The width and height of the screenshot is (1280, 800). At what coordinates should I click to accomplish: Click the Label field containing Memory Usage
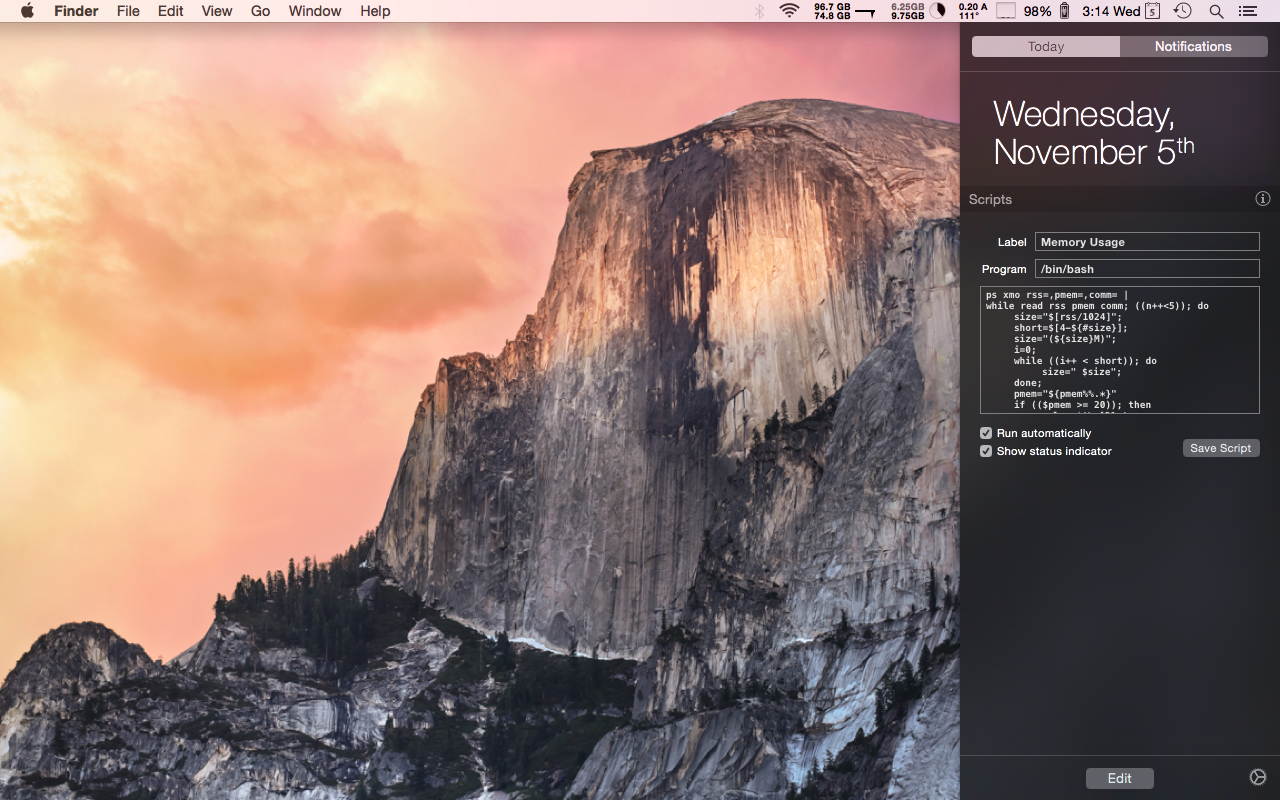pos(1147,242)
